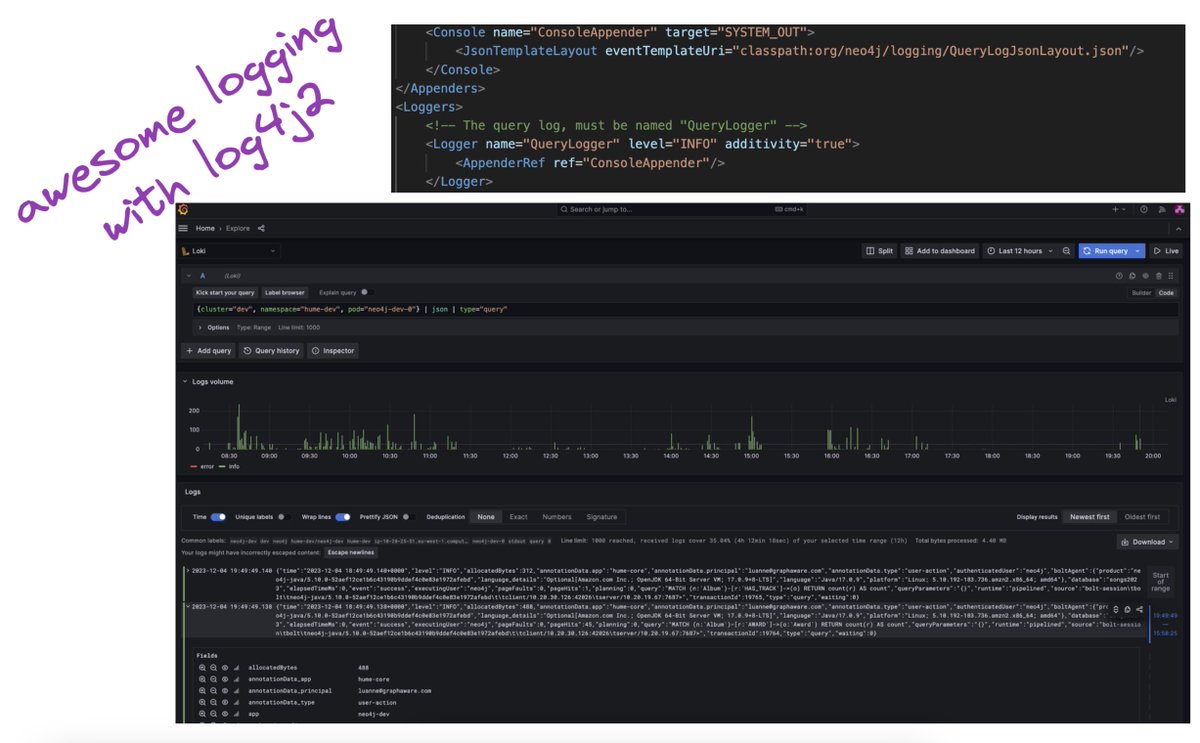The width and height of the screenshot is (1200, 743).
Task: Open the Grafana logo home
Action: click(183, 210)
